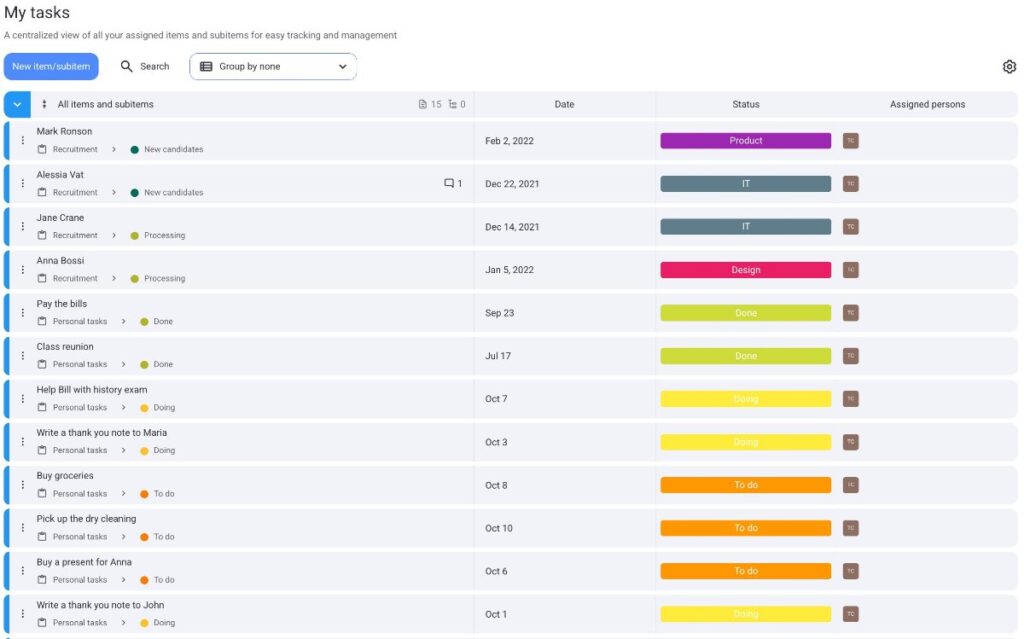This screenshot has height=639, width=1024.
Task: Click orange To do status for Buy groceries
Action: 745,485
